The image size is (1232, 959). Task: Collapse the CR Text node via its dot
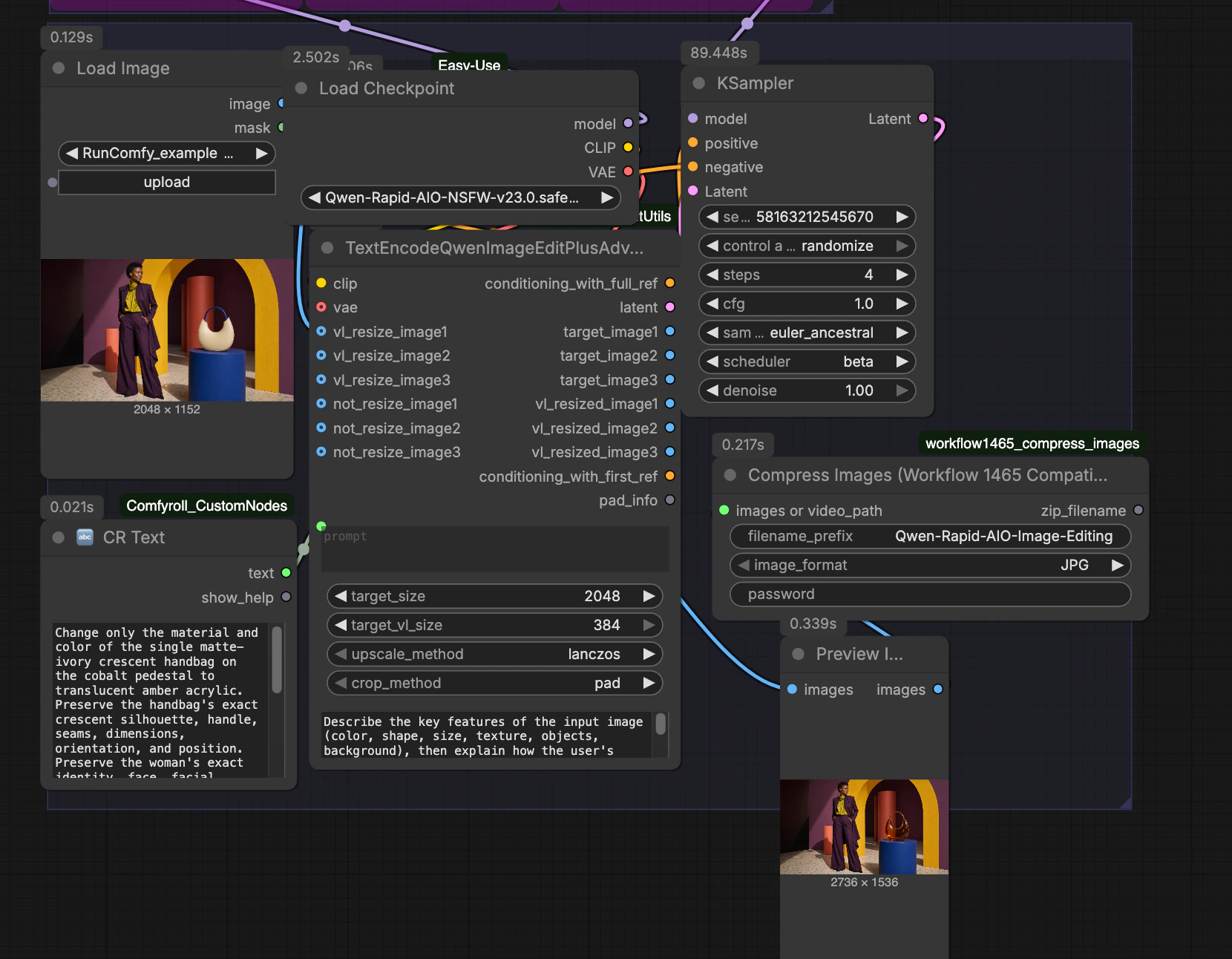pyautogui.click(x=59, y=537)
